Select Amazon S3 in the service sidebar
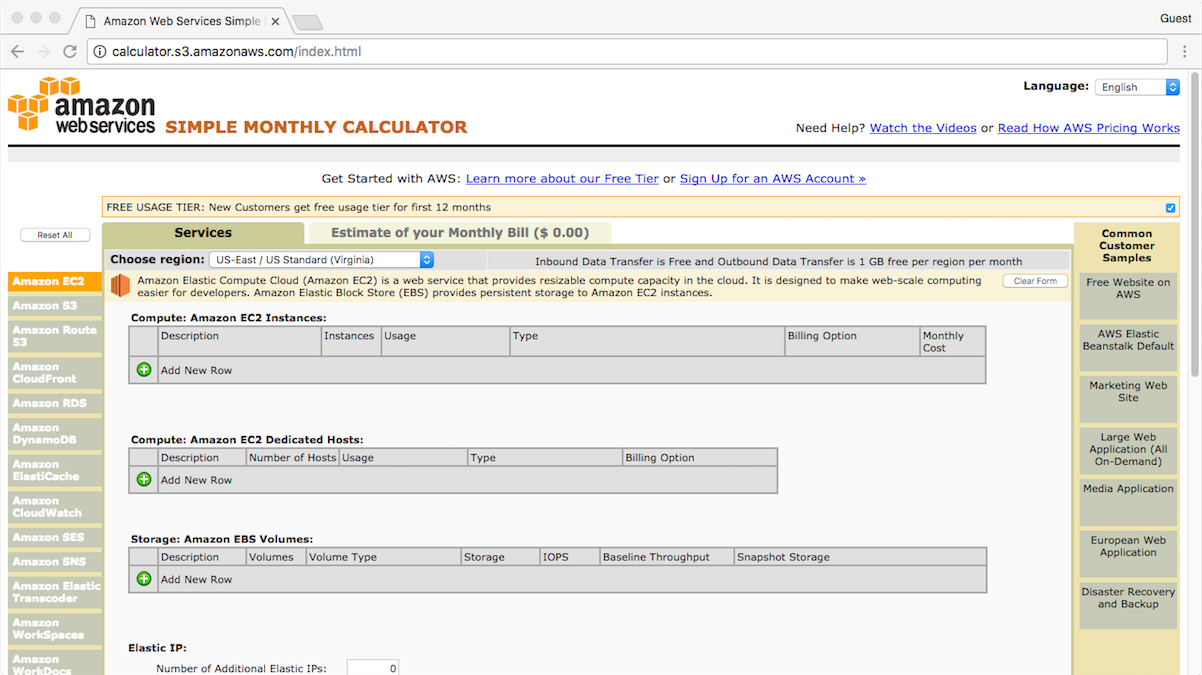The height and width of the screenshot is (675, 1202). [55, 306]
